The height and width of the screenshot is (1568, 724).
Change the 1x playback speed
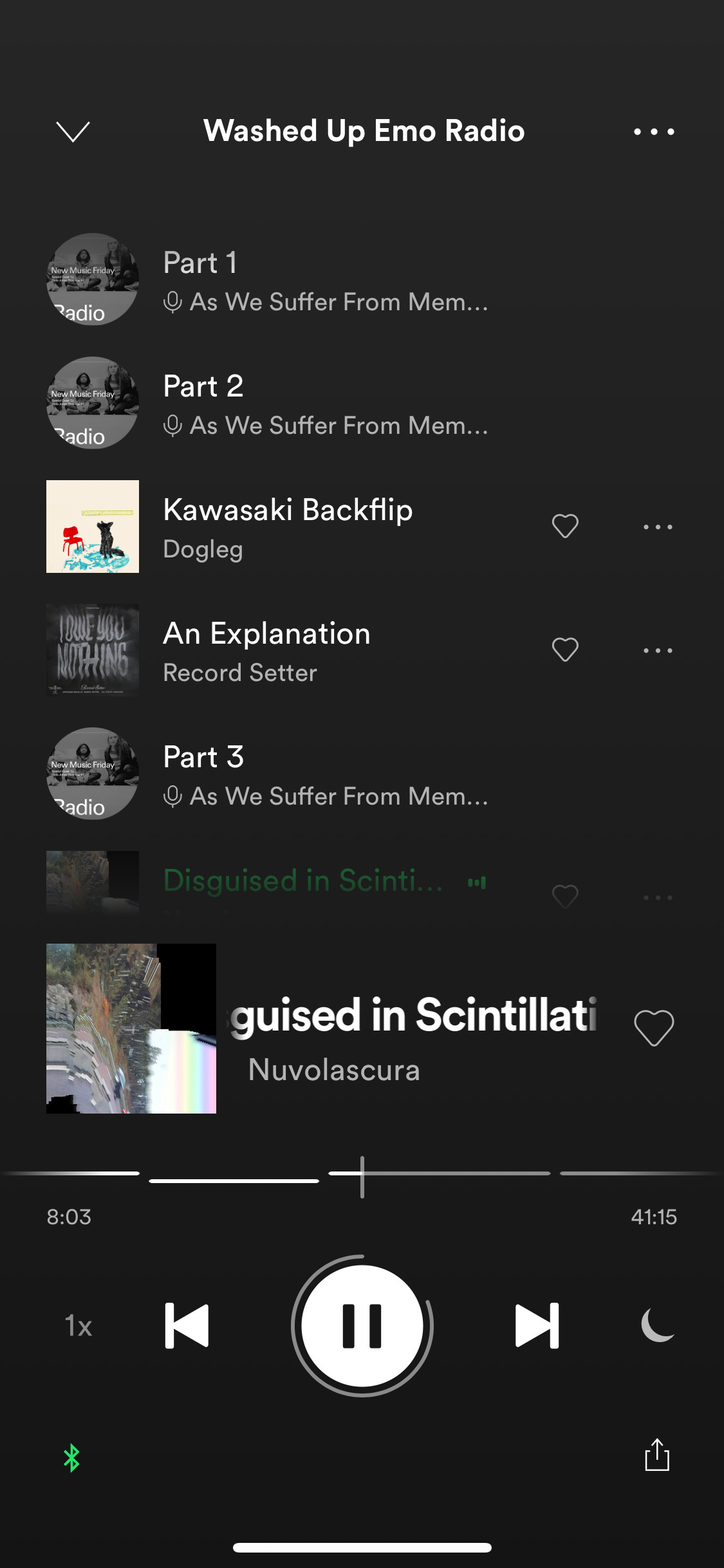79,1326
